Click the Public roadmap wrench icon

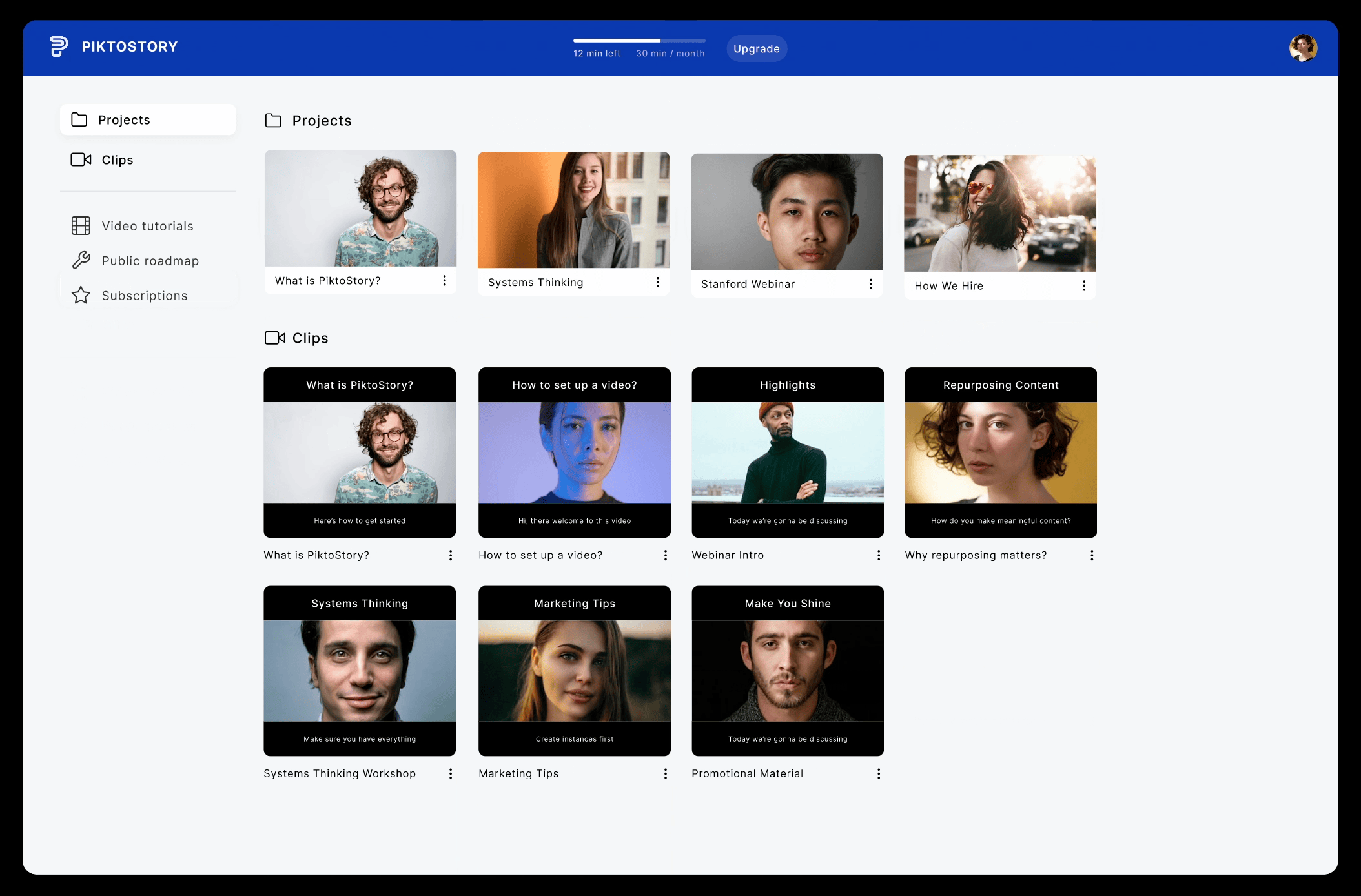pos(81,260)
